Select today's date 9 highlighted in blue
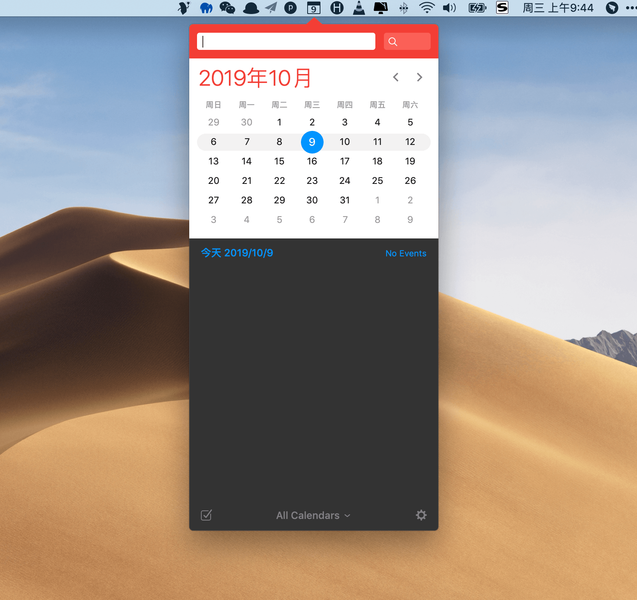Viewport: 637px width, 600px height. coord(312,142)
